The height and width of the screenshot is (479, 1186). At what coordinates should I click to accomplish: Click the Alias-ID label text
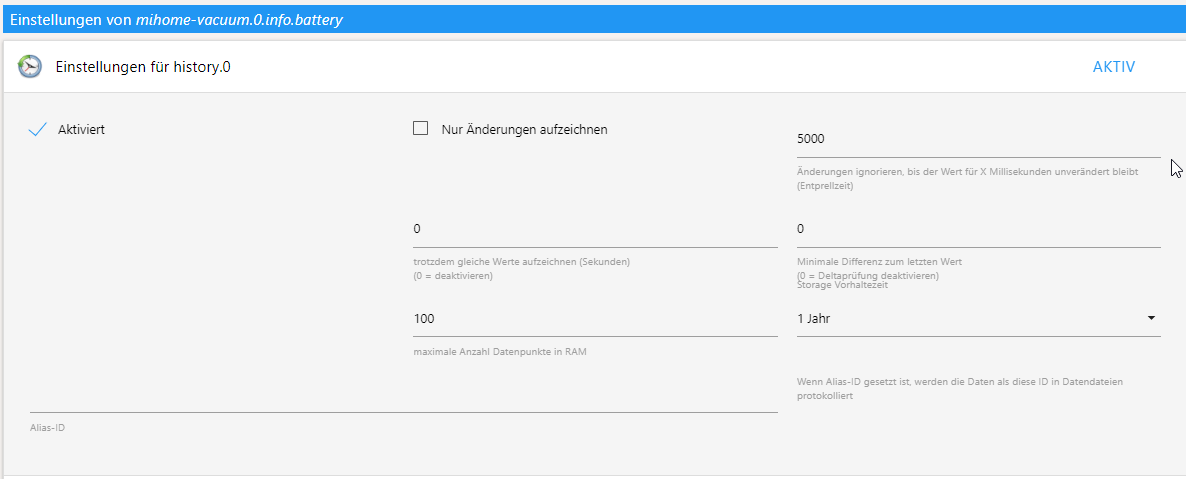48,428
